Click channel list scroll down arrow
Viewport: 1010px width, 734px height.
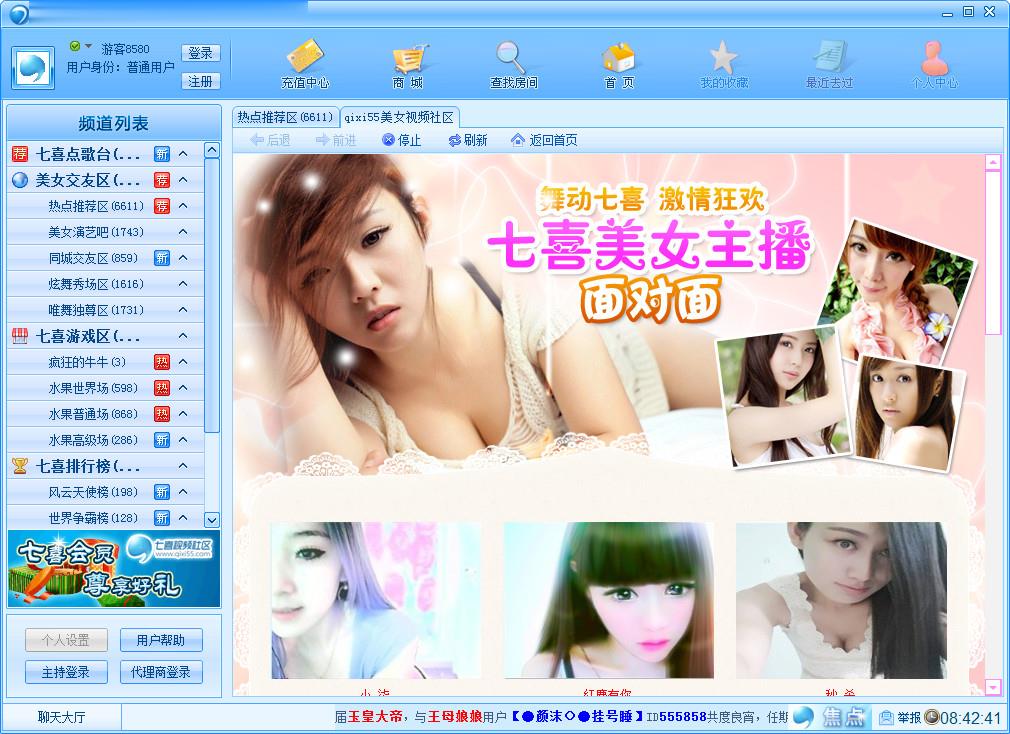[x=212, y=520]
